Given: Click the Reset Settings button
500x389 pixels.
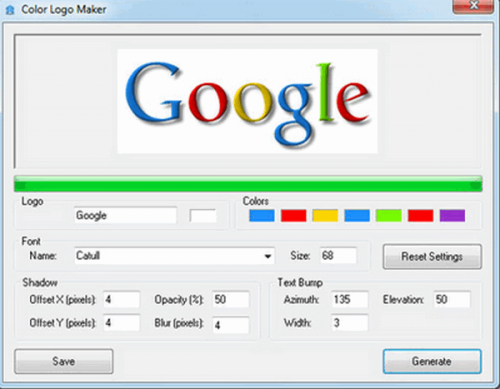Looking at the screenshot, I should pyautogui.click(x=432, y=257).
